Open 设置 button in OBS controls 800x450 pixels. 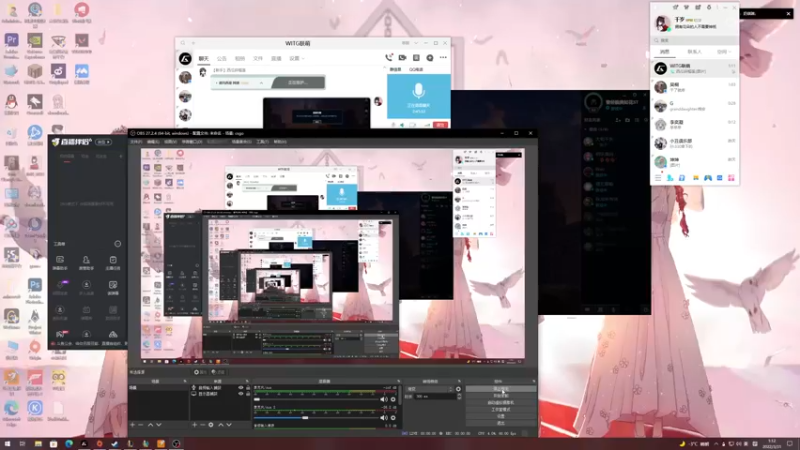coord(501,416)
